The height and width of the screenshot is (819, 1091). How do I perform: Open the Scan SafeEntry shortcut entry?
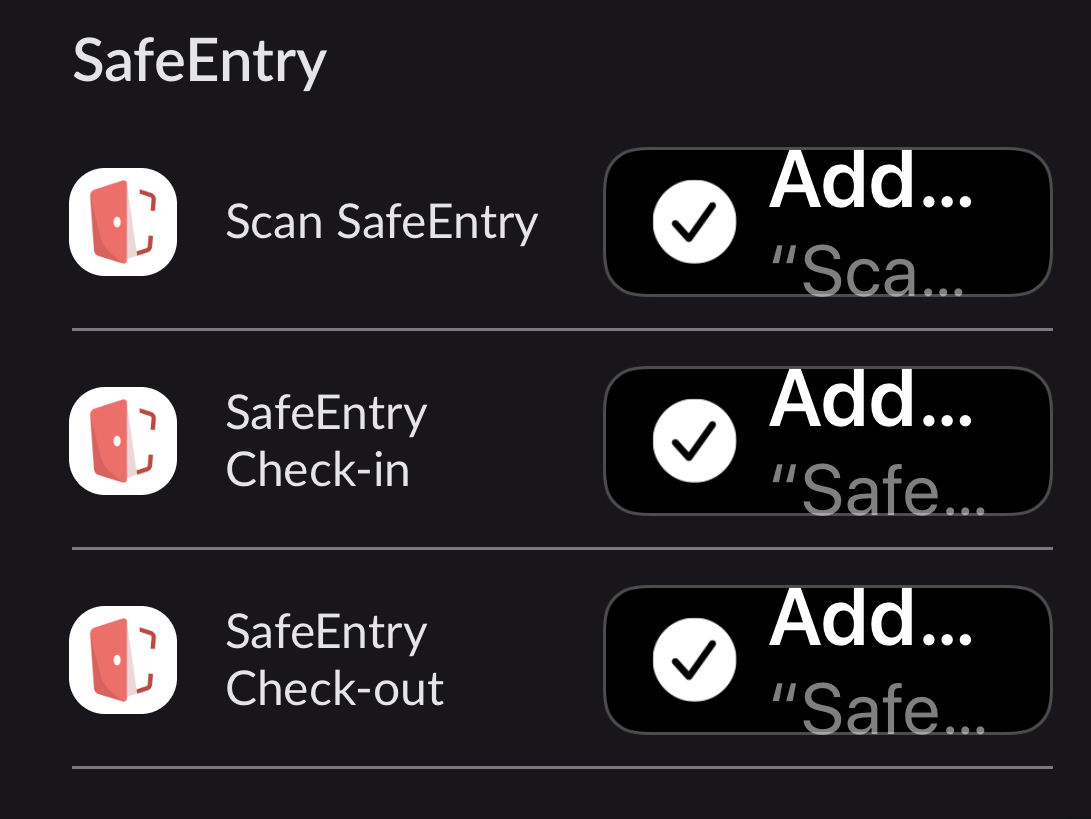click(380, 221)
